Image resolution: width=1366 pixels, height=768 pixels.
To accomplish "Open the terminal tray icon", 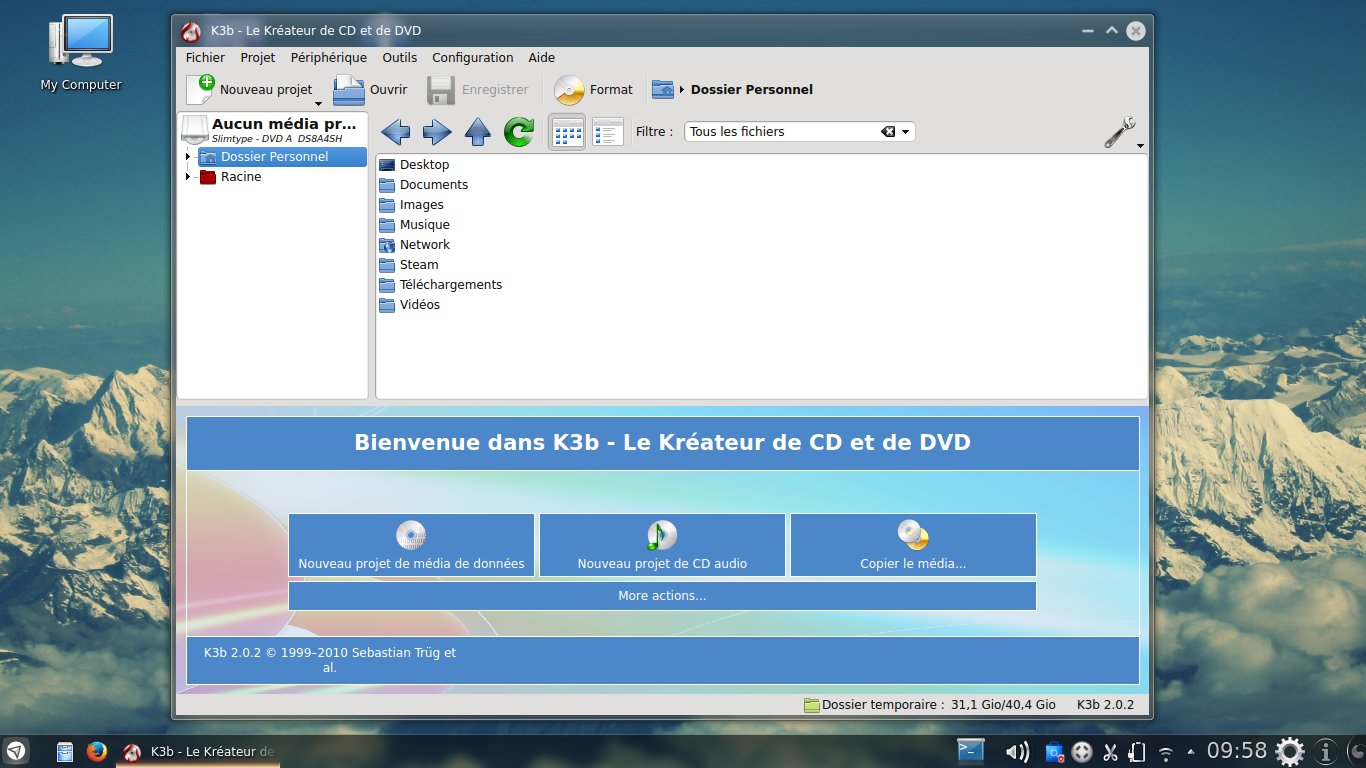I will tap(970, 751).
